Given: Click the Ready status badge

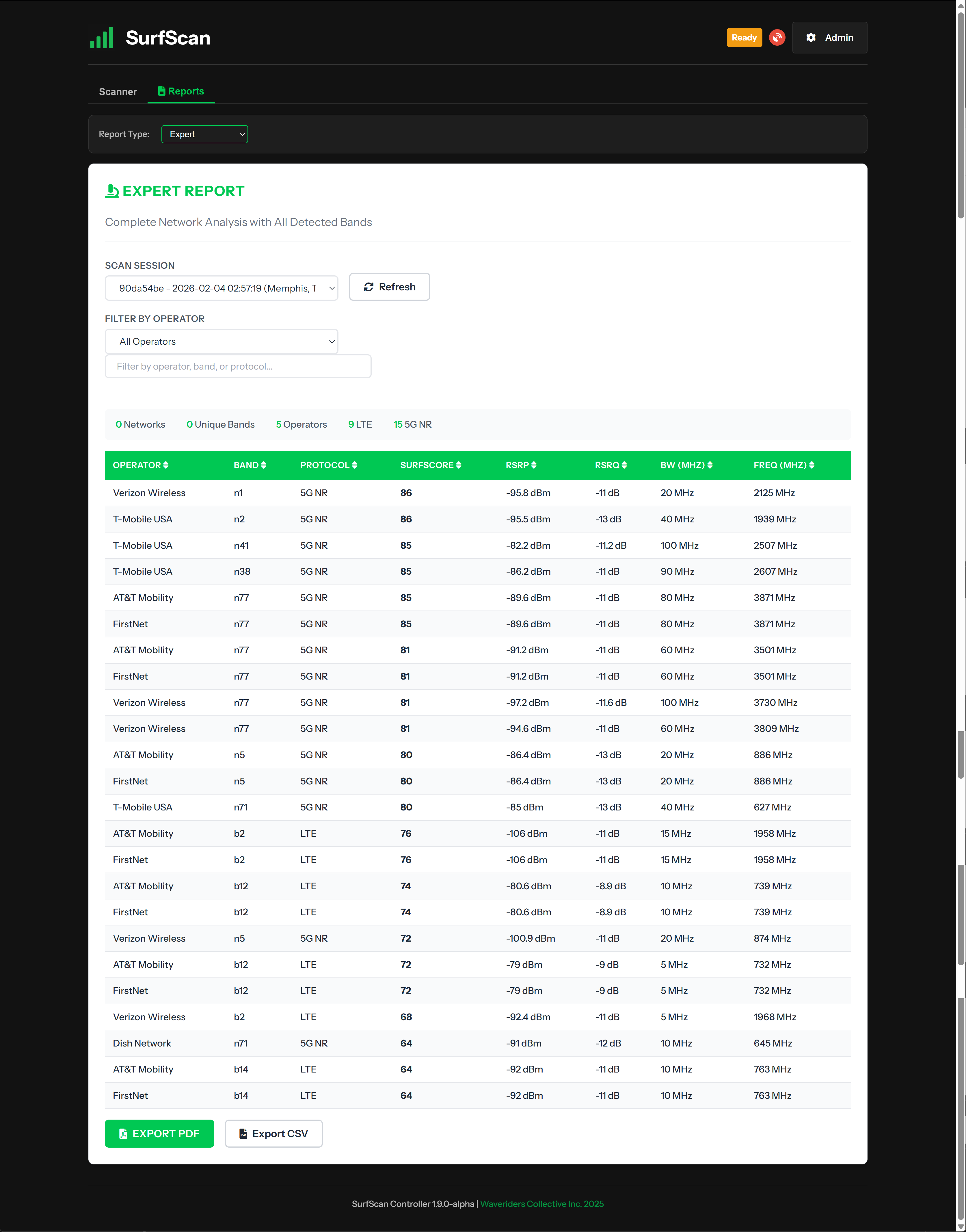Looking at the screenshot, I should 744,37.
